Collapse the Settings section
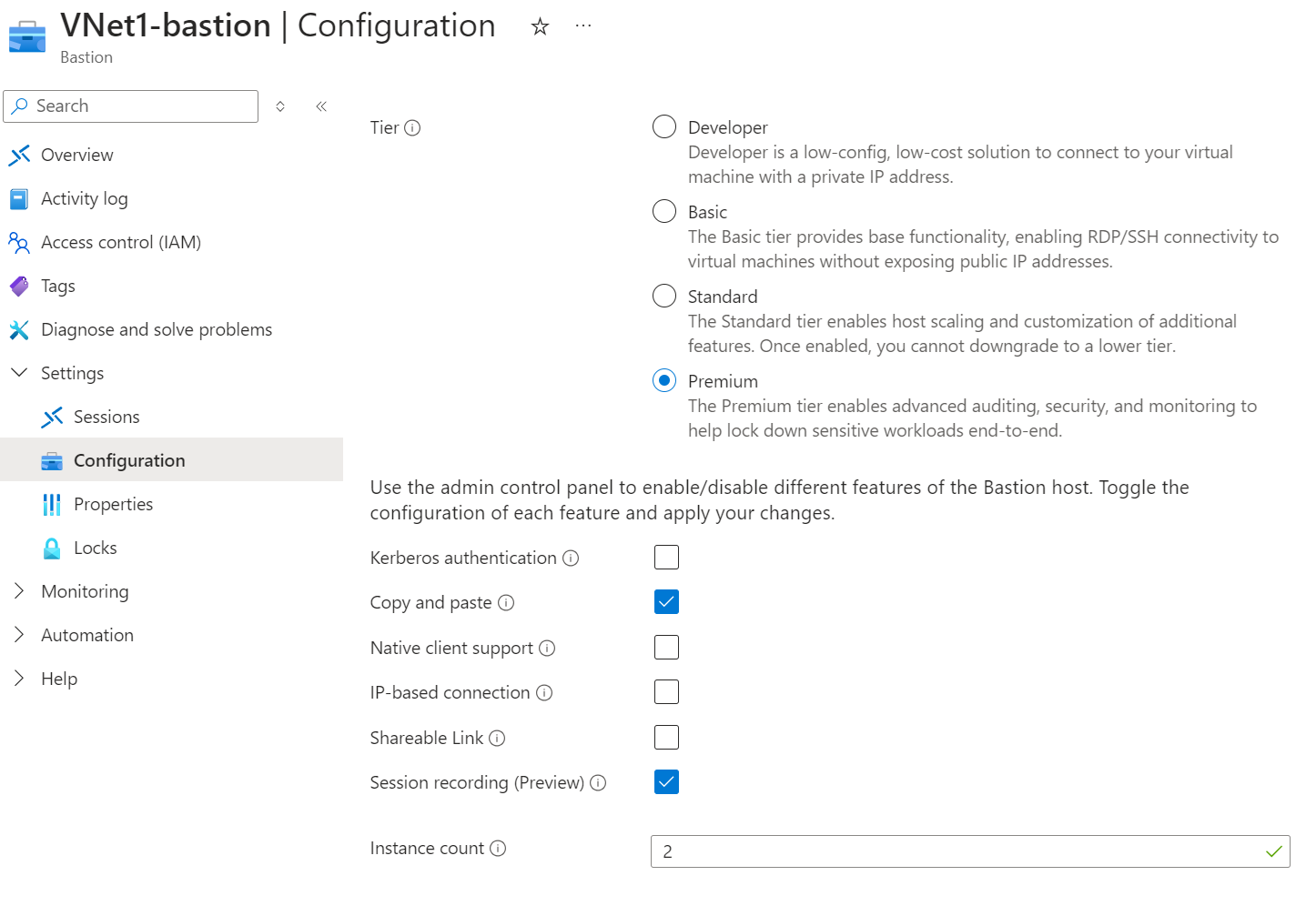1316x916 pixels. coord(19,373)
